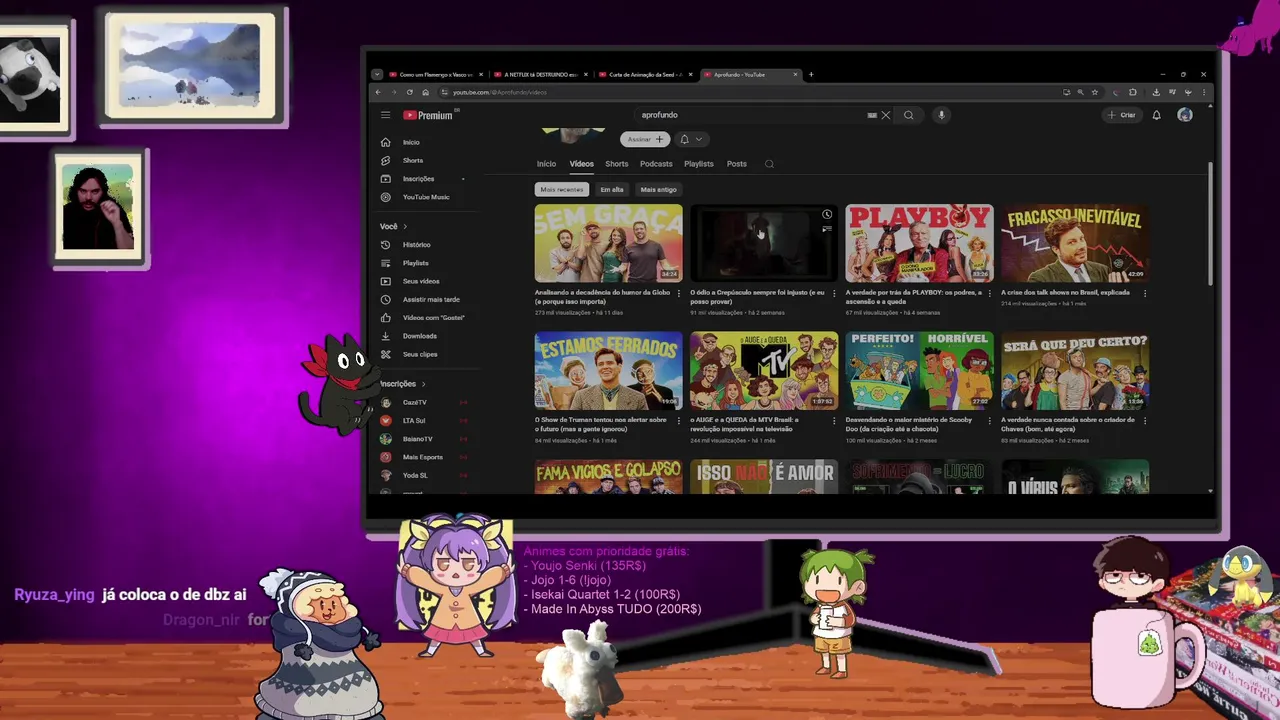Reload the page in browser
Screen dimensions: 1280x720
click(x=409, y=92)
